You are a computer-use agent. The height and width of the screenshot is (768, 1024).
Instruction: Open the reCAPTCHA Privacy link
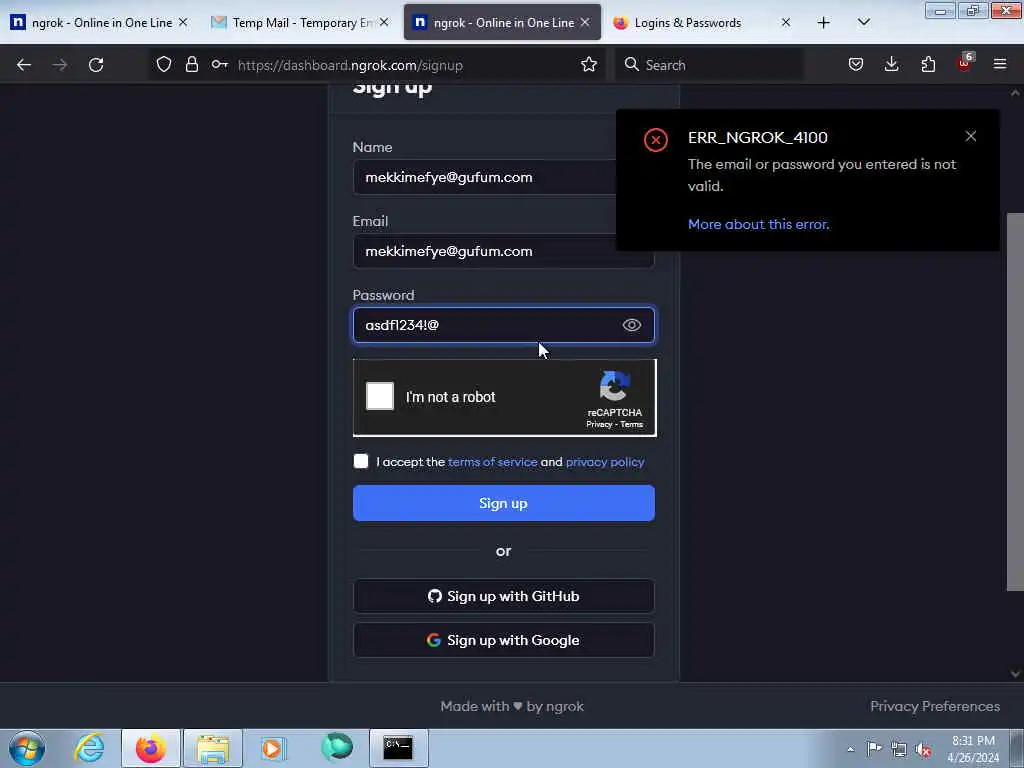click(x=599, y=424)
